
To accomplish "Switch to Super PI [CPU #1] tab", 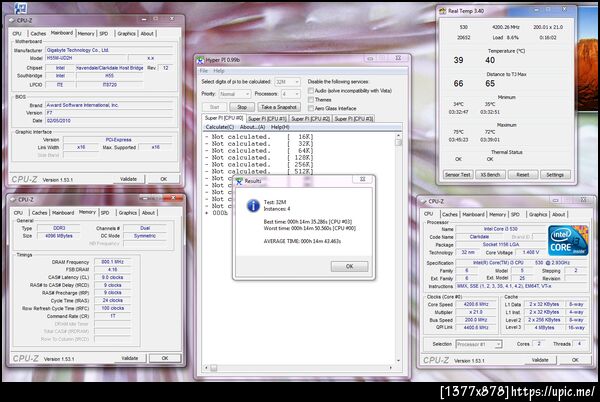I will pyautogui.click(x=267, y=119).
